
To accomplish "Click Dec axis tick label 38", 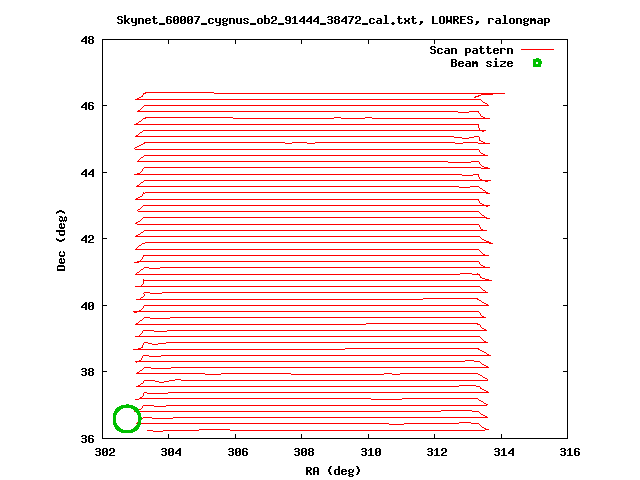I will click(x=88, y=372).
